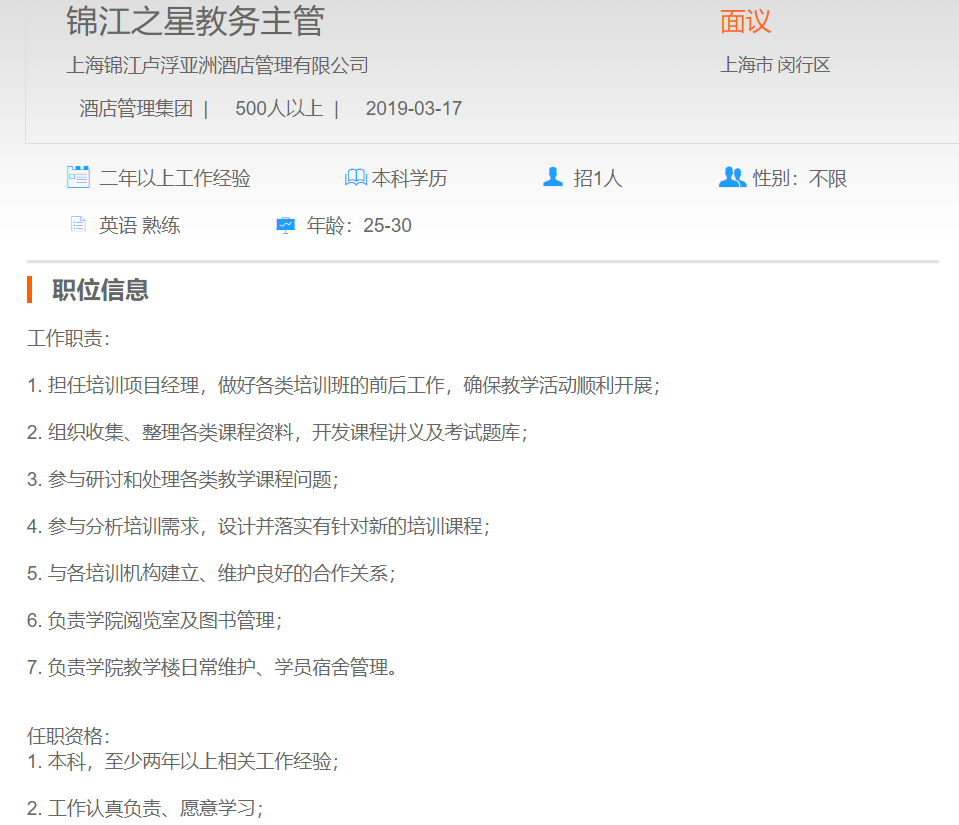Click the document icon beside 英语 熟练
Viewport: 959px width, 825px height.
click(x=78, y=225)
